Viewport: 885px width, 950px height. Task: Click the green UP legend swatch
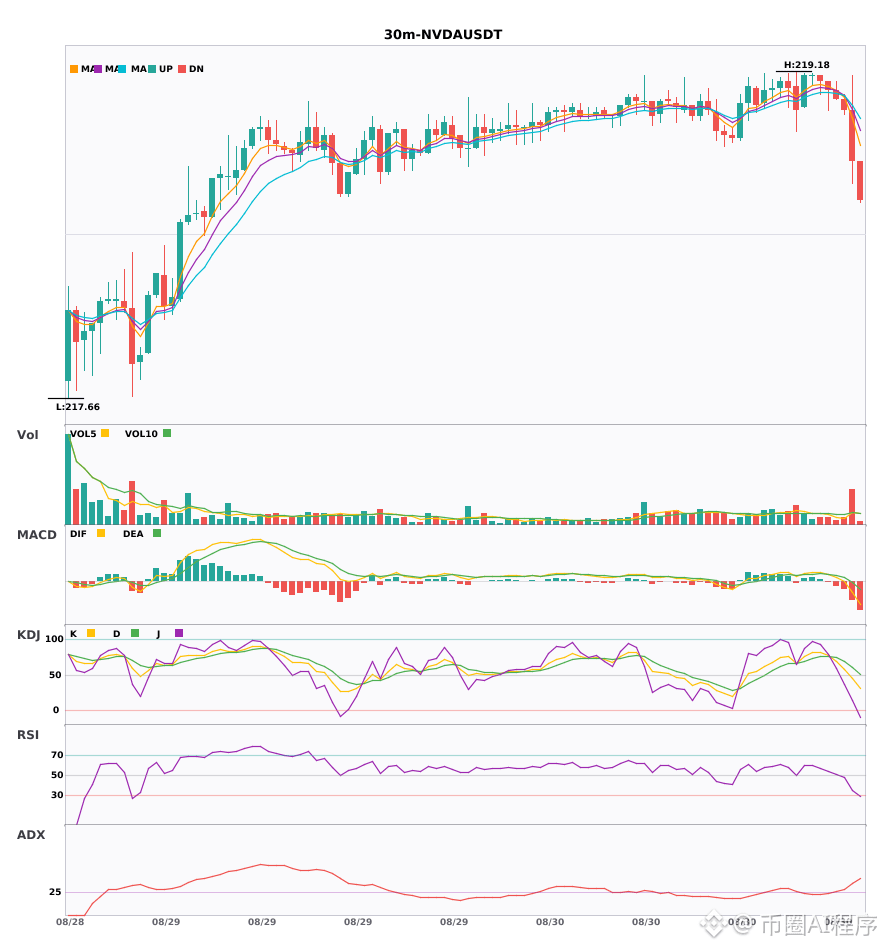152,69
